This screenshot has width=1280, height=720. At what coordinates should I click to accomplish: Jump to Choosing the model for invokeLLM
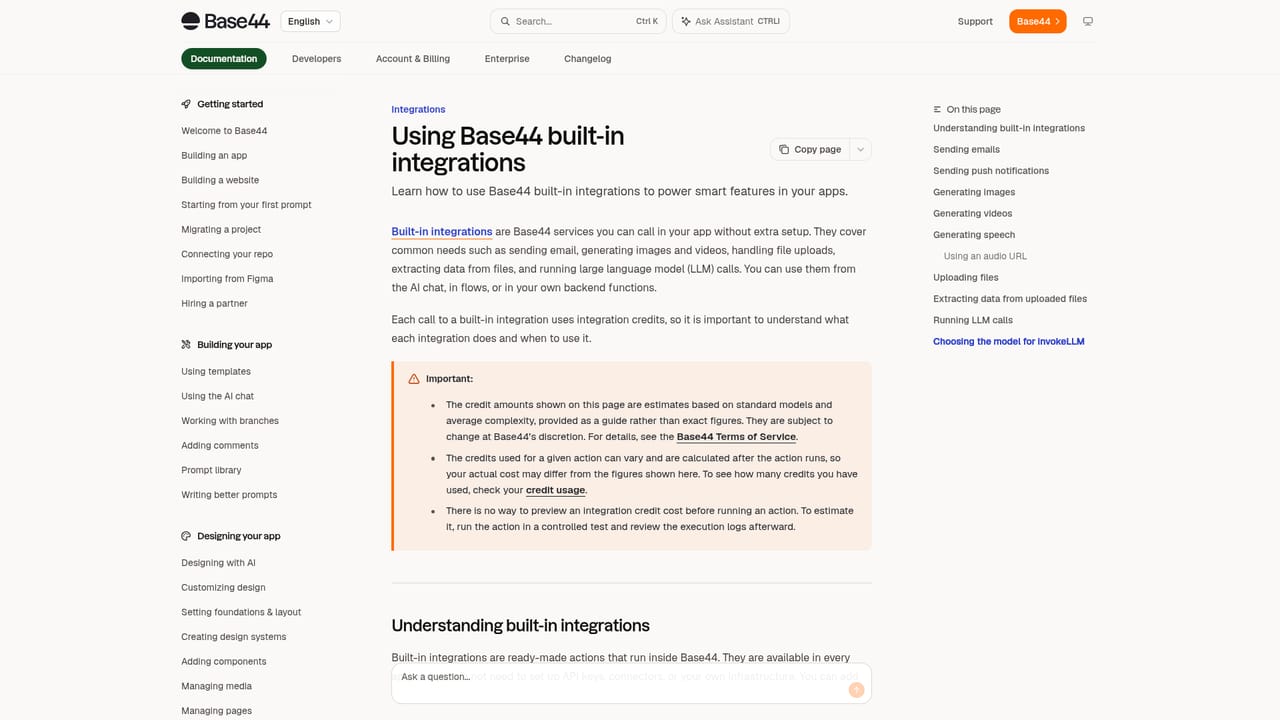(x=1009, y=342)
